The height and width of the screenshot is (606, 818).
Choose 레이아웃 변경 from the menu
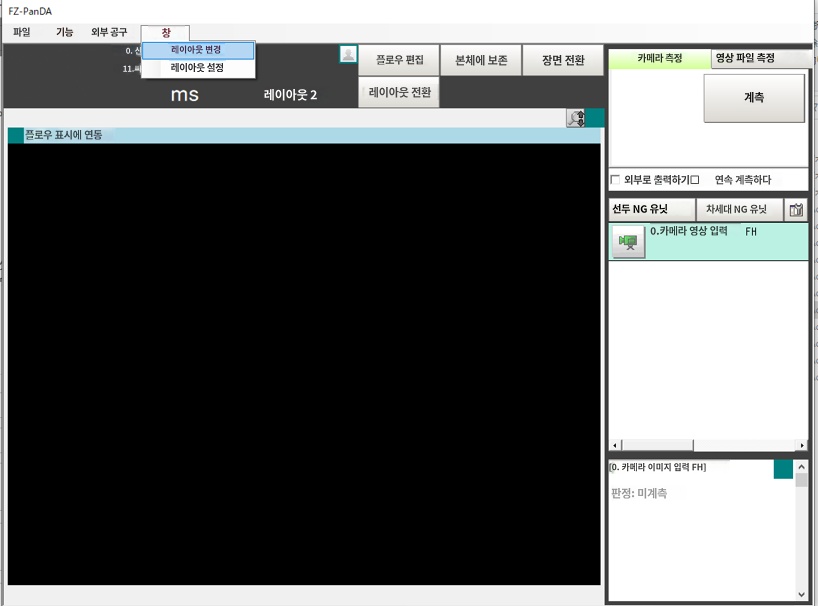coord(198,50)
